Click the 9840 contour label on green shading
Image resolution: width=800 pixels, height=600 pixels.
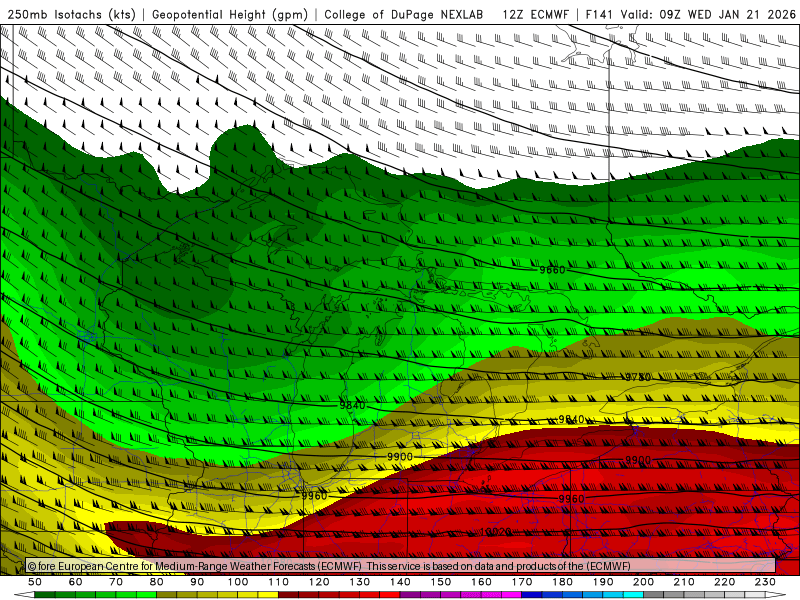click(x=353, y=405)
